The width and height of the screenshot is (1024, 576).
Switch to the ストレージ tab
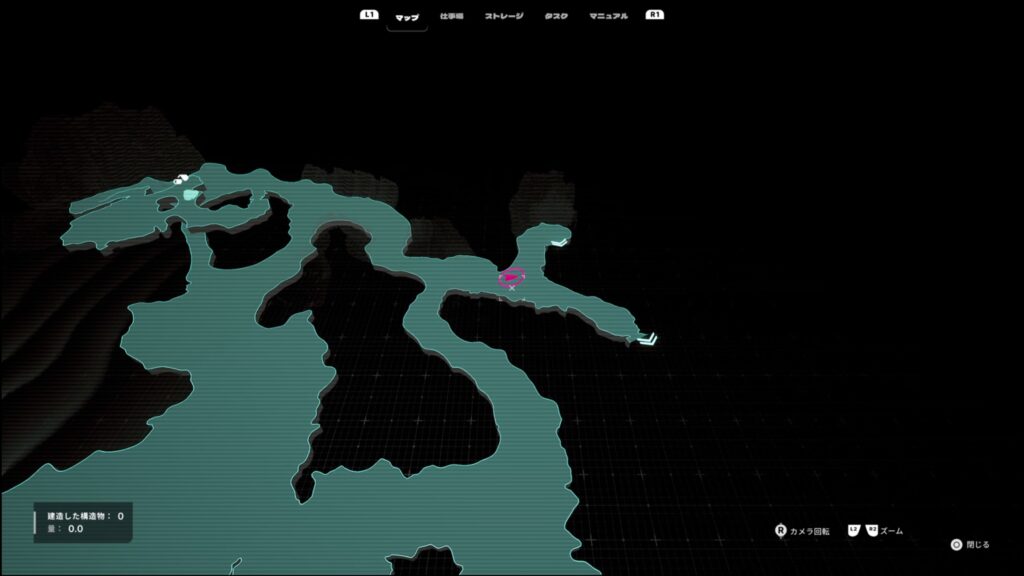point(504,16)
